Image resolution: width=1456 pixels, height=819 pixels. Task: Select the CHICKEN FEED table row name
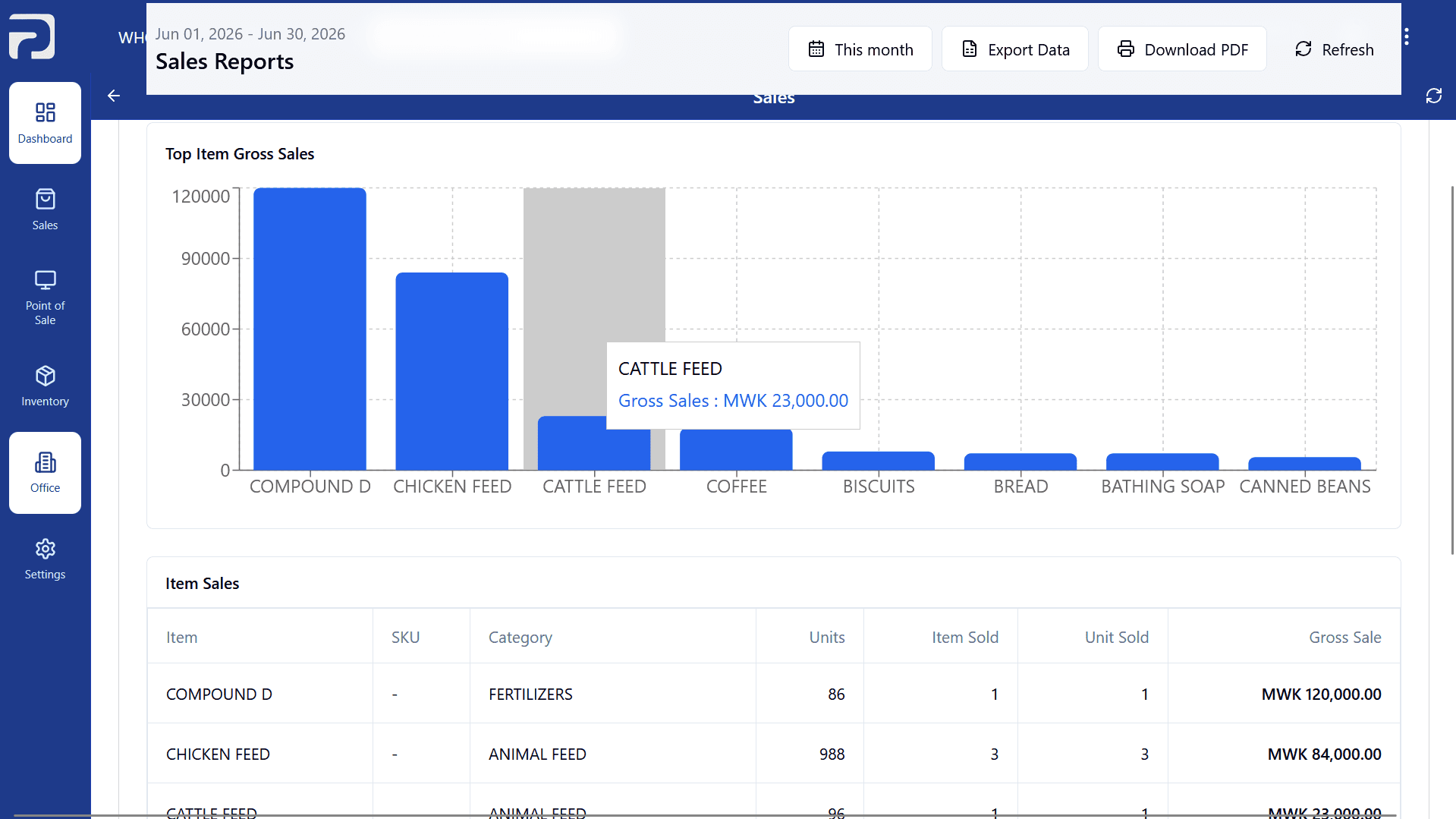pyautogui.click(x=218, y=754)
